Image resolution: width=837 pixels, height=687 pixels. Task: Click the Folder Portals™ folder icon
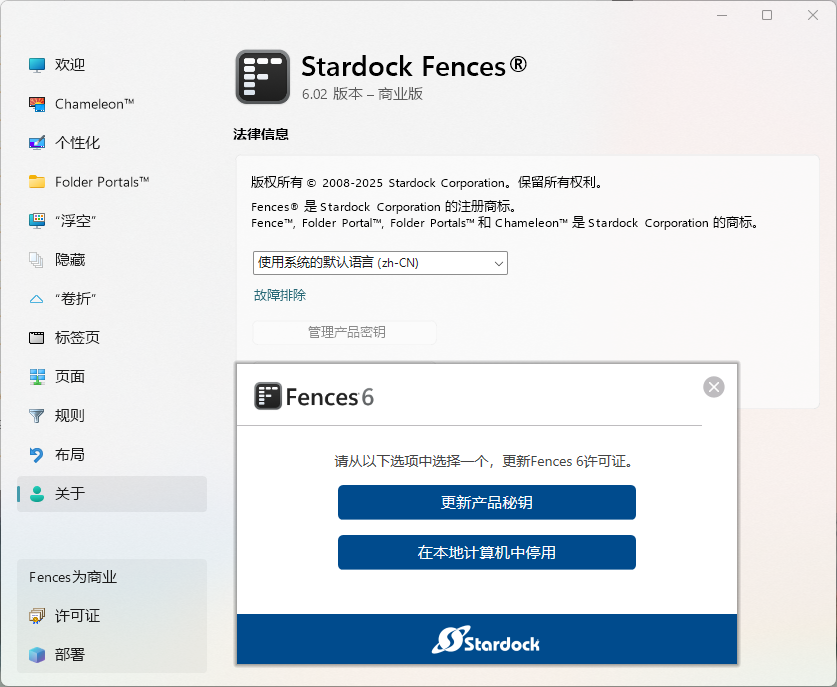pyautogui.click(x=37, y=182)
